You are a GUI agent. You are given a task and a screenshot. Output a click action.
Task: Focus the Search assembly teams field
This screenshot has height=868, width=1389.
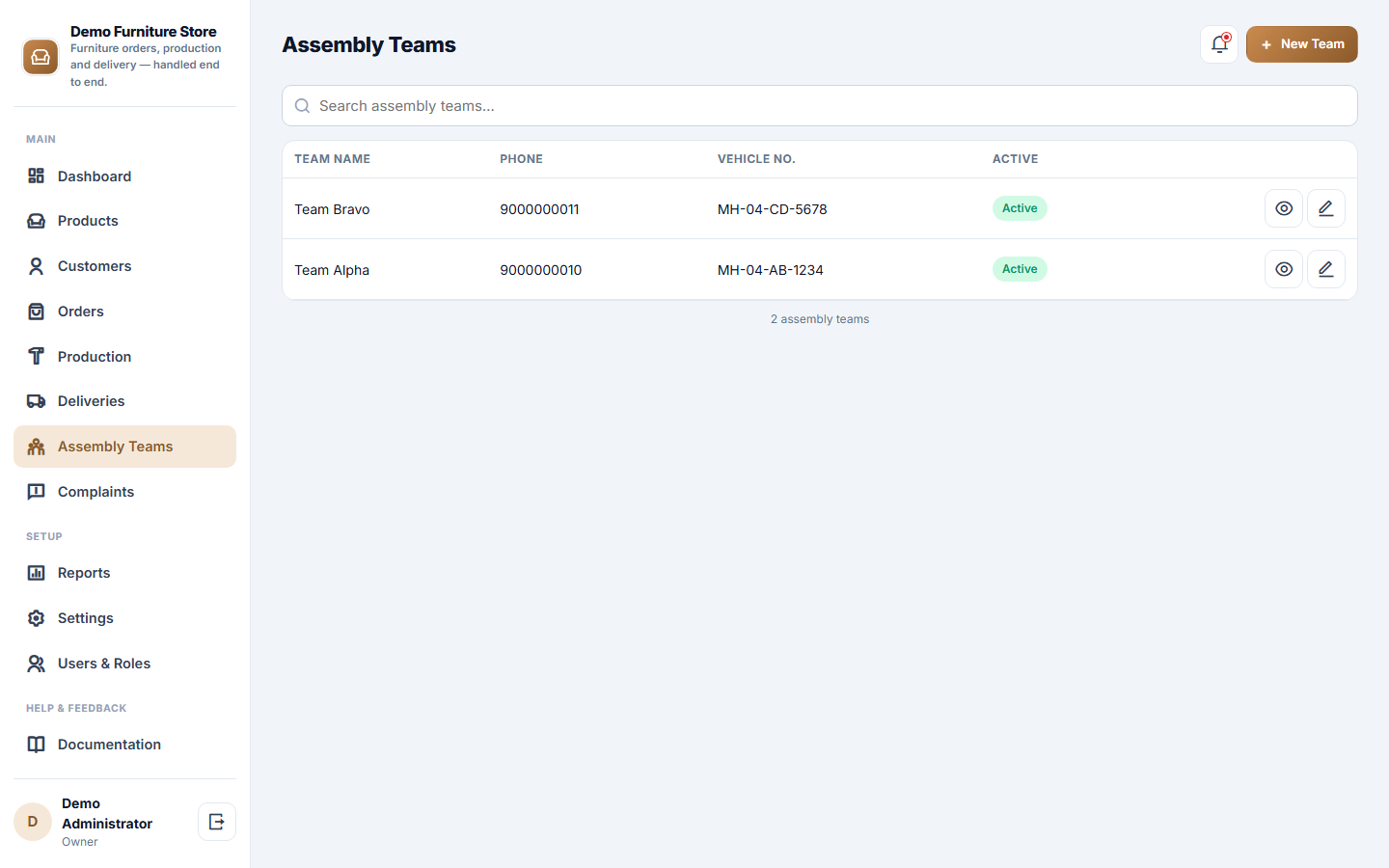[820, 106]
